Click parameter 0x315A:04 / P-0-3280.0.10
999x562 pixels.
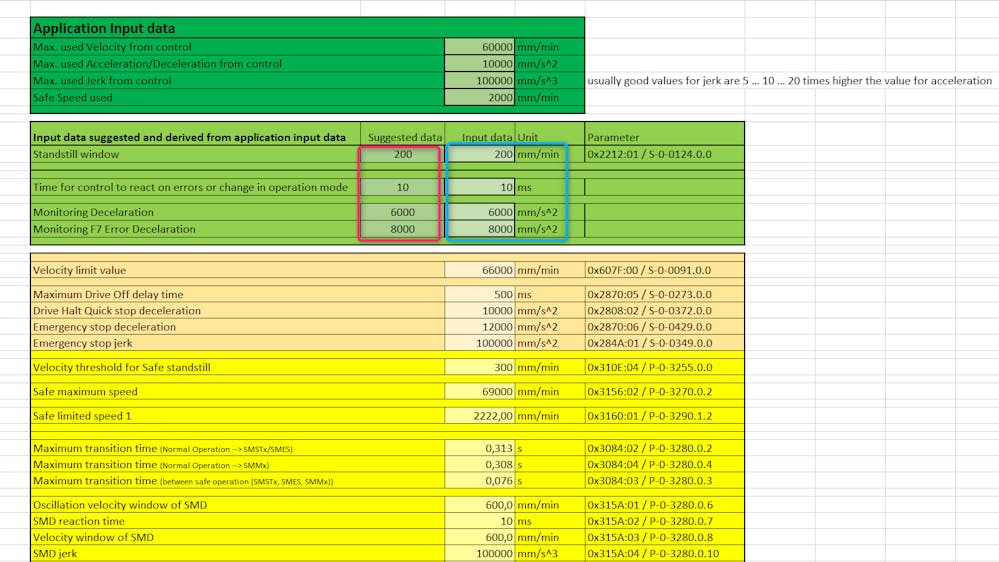click(x=653, y=554)
